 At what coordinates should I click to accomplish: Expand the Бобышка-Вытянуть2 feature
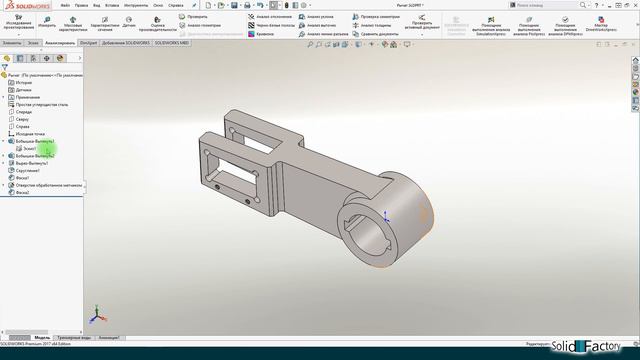(x=4, y=156)
